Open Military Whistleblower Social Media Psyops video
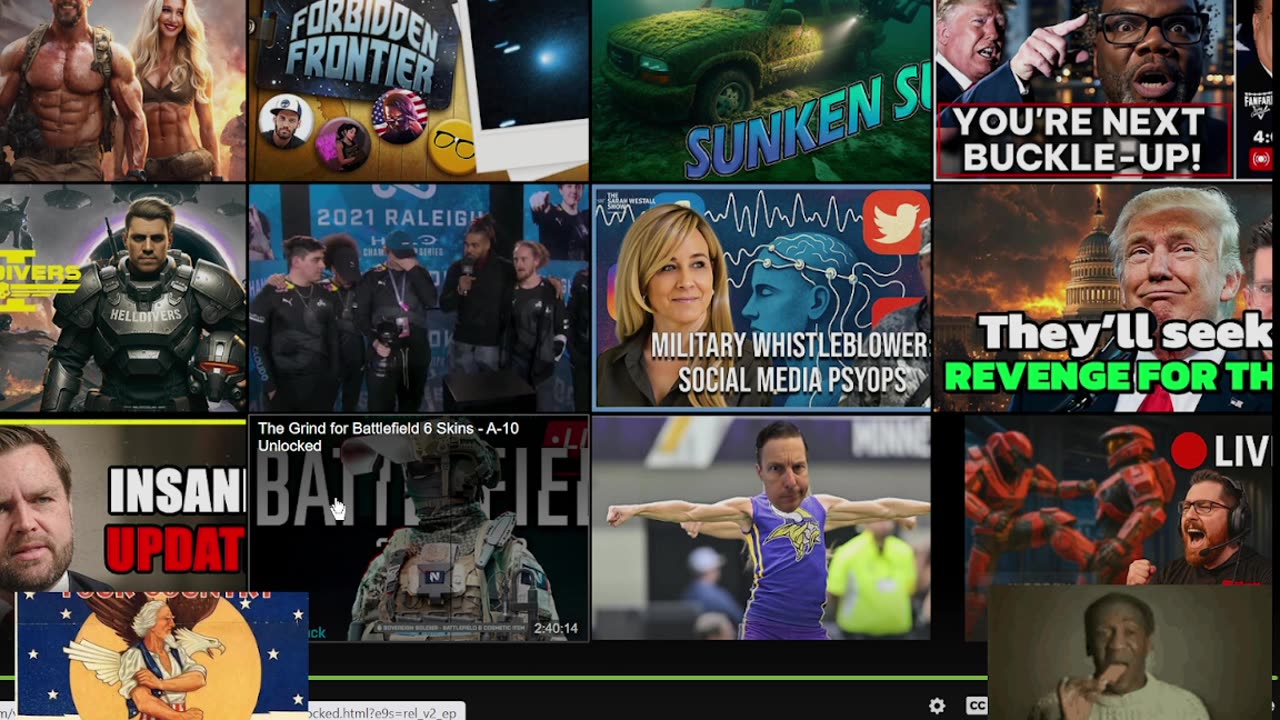The image size is (1280, 720). [x=761, y=298]
